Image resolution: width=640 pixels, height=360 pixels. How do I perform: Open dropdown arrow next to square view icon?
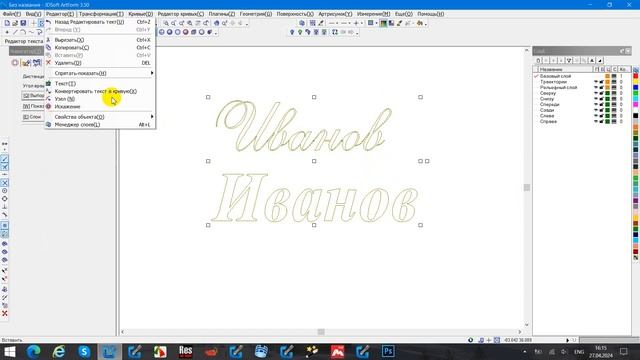pos(376,23)
